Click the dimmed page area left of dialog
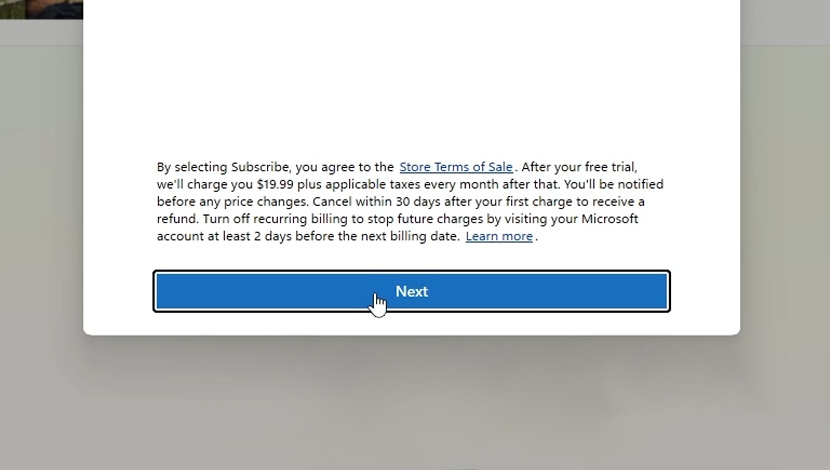Image resolution: width=830 pixels, height=470 pixels. 41,212
